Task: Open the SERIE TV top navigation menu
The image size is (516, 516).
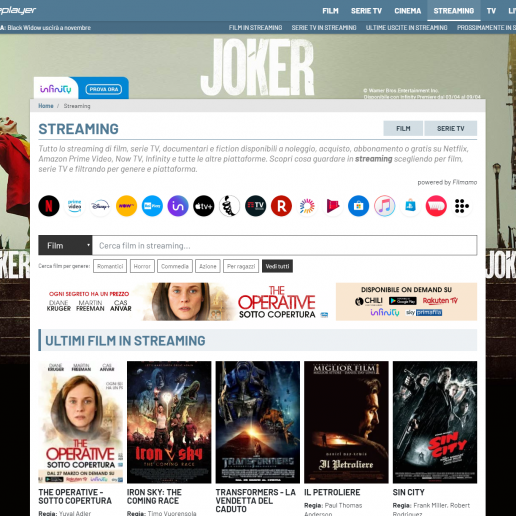Action: (x=366, y=11)
